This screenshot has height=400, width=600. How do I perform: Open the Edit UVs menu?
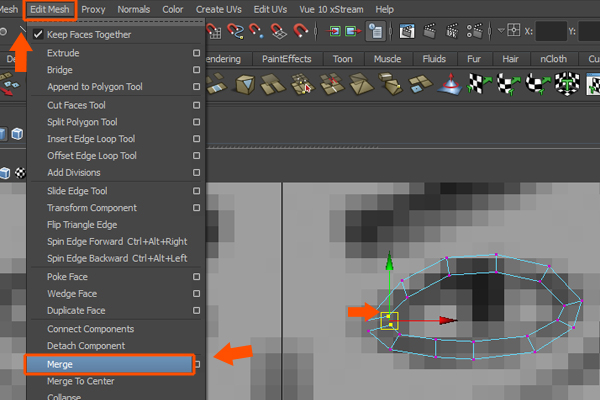point(270,9)
